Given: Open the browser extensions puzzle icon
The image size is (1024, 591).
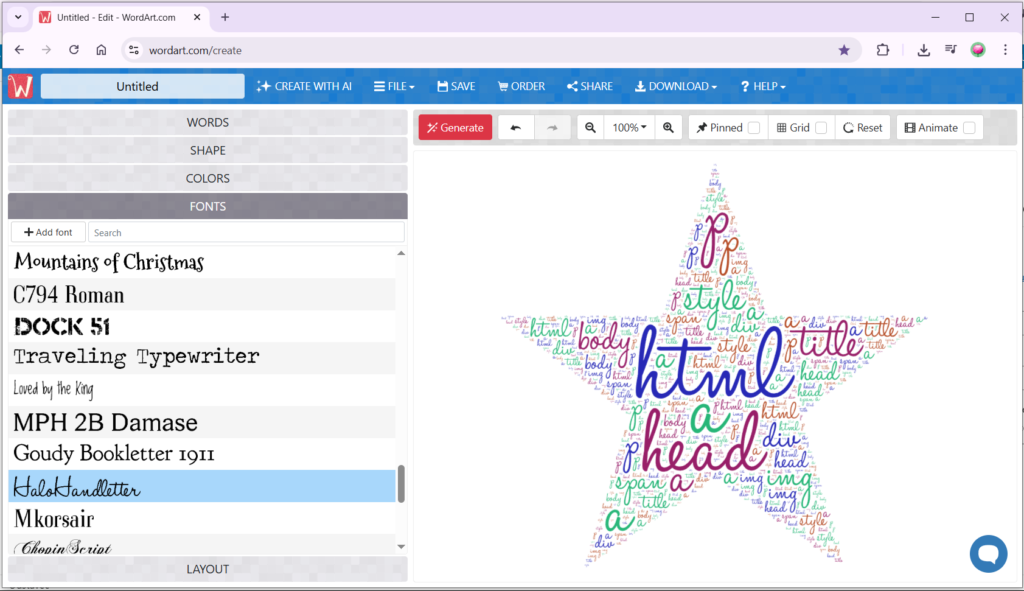Looking at the screenshot, I should point(883,50).
